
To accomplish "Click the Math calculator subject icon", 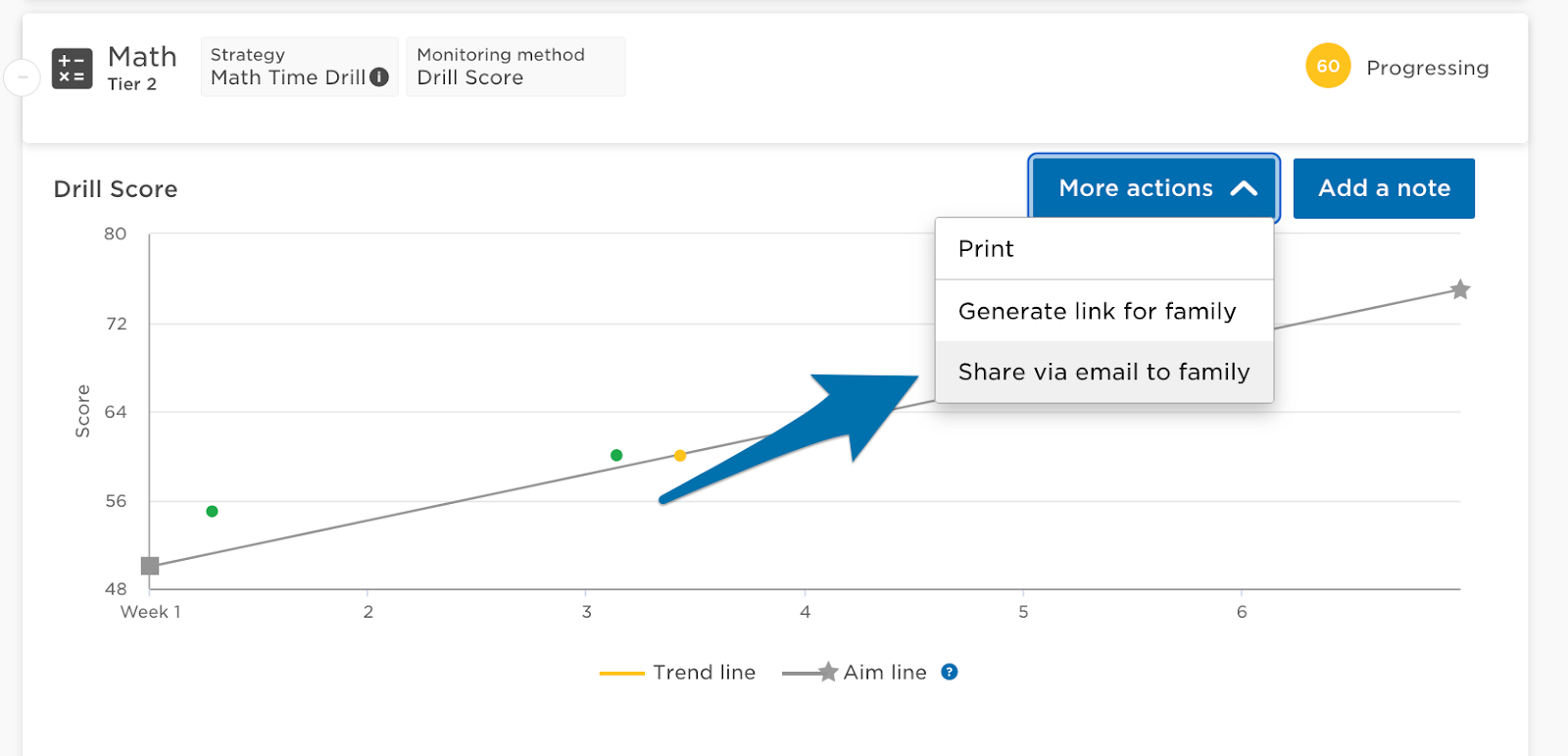I will 72,69.
